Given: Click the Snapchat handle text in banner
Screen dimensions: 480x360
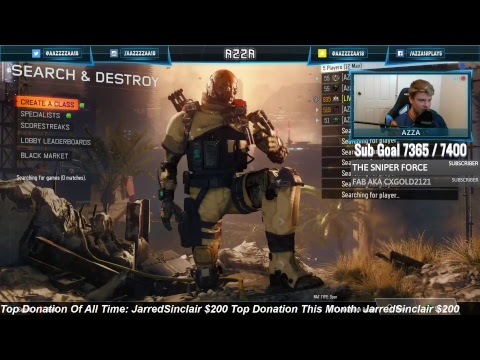Looking at the screenshot, I should (x=348, y=53).
